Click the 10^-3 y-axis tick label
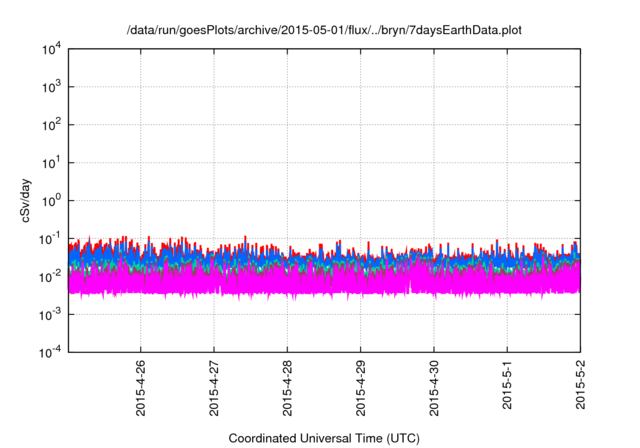Viewport: 640px width, 448px height. 50,314
